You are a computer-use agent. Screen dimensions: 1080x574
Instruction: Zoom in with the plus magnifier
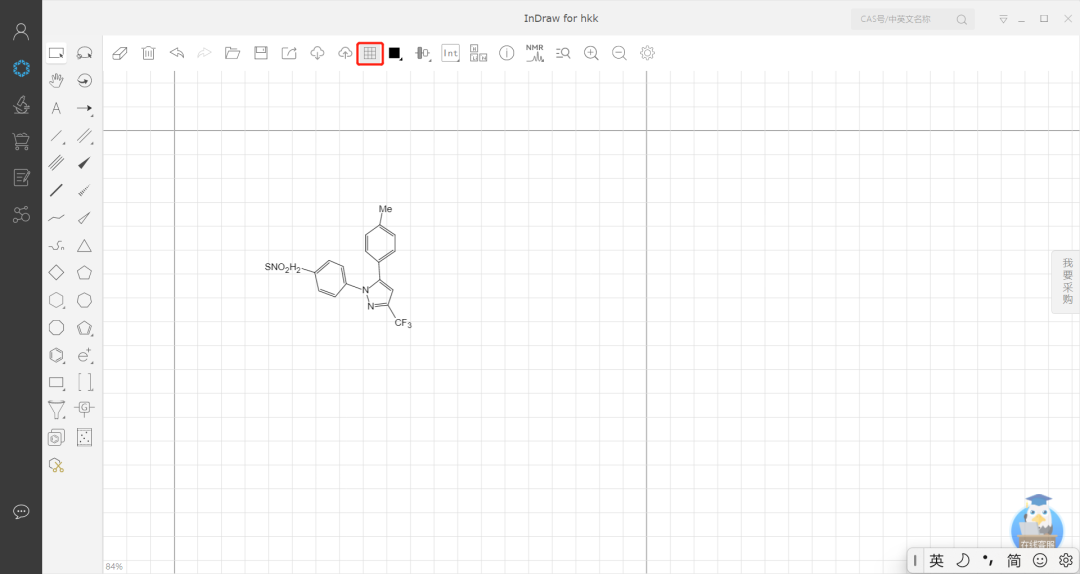(591, 53)
